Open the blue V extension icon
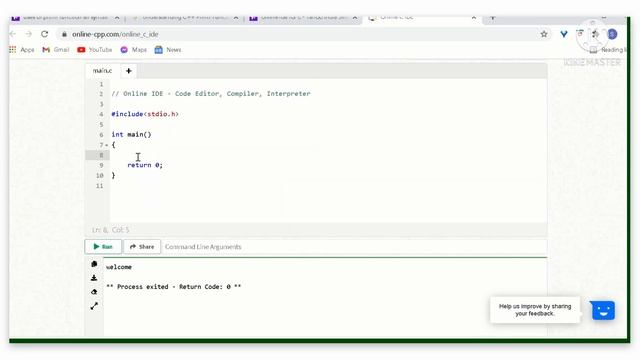The image size is (640, 360). click(x=564, y=34)
